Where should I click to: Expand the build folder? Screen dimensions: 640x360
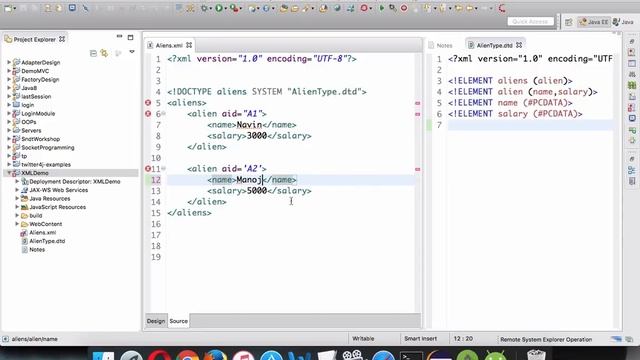click(x=17, y=215)
